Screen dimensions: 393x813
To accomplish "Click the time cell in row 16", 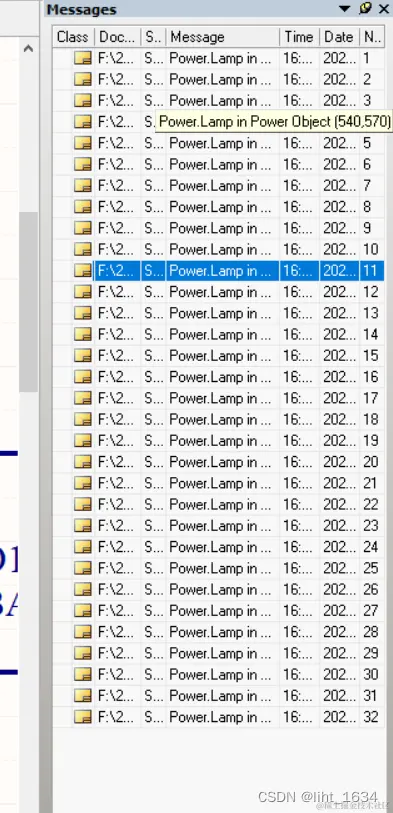I will (299, 377).
